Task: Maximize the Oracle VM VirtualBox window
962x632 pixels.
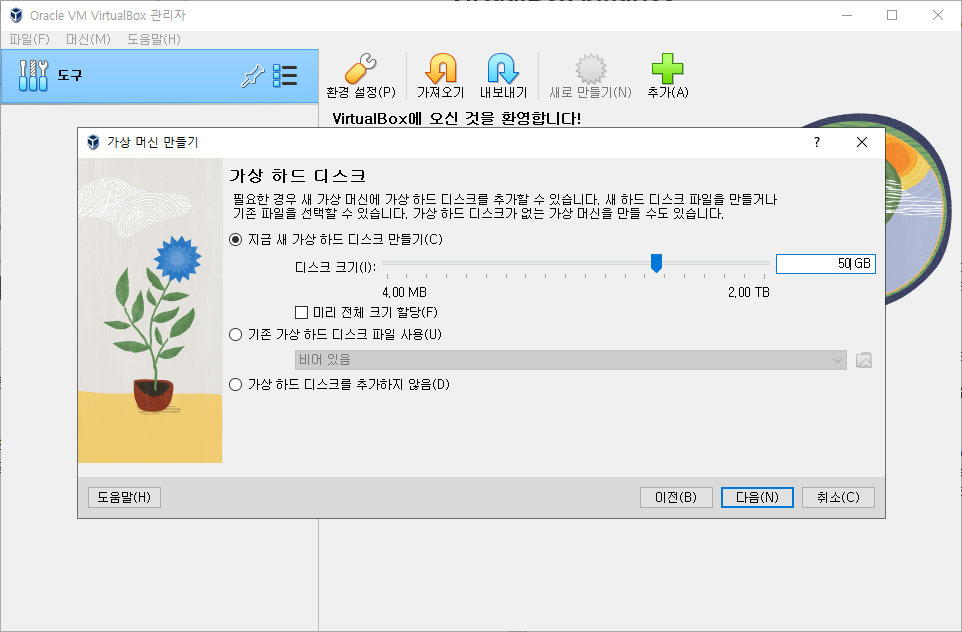Action: (x=892, y=15)
